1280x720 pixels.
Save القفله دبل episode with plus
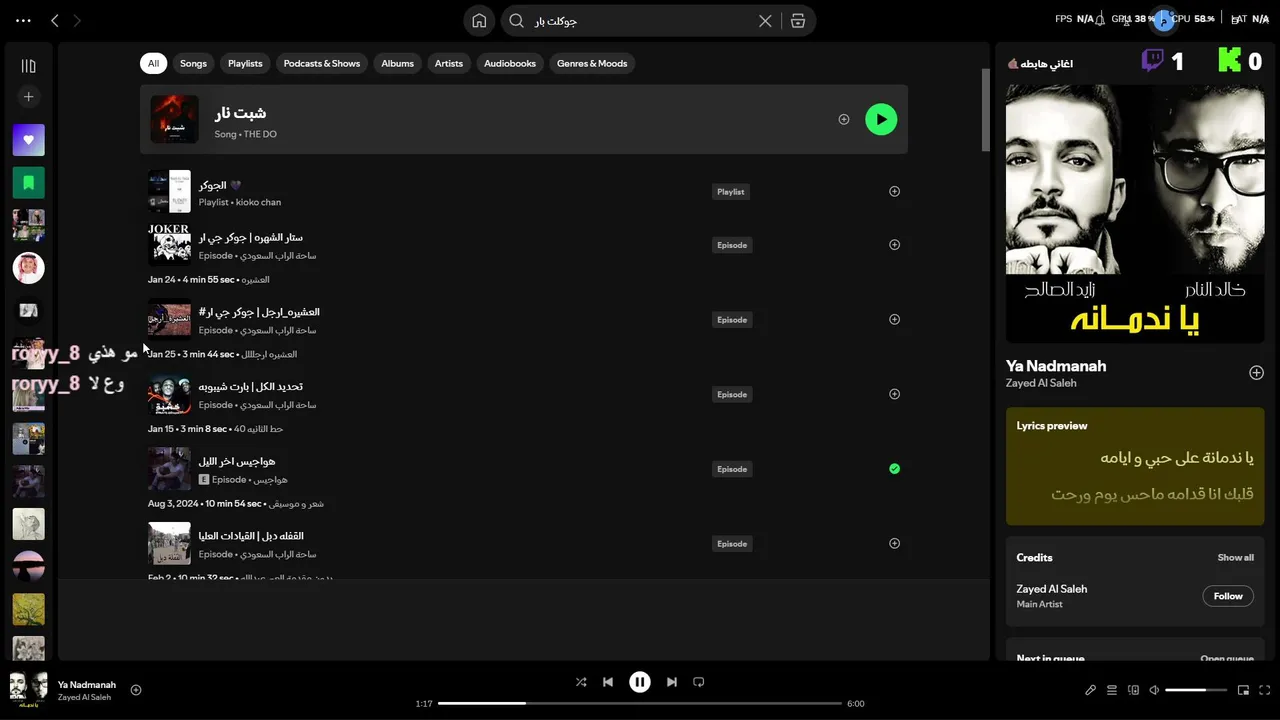(x=894, y=543)
